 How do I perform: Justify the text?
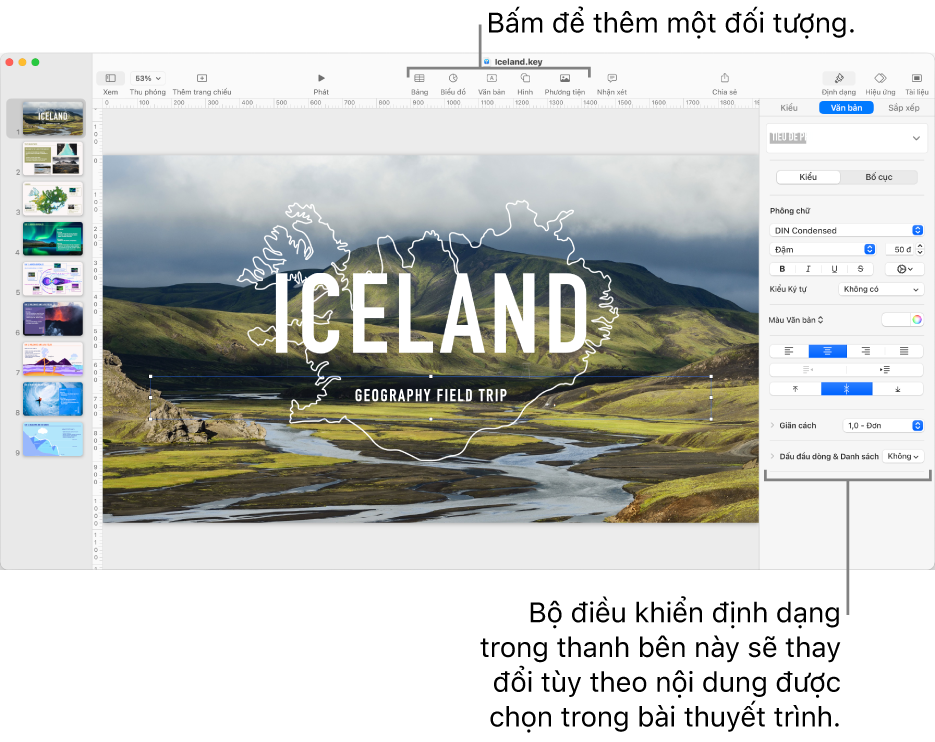coord(904,351)
